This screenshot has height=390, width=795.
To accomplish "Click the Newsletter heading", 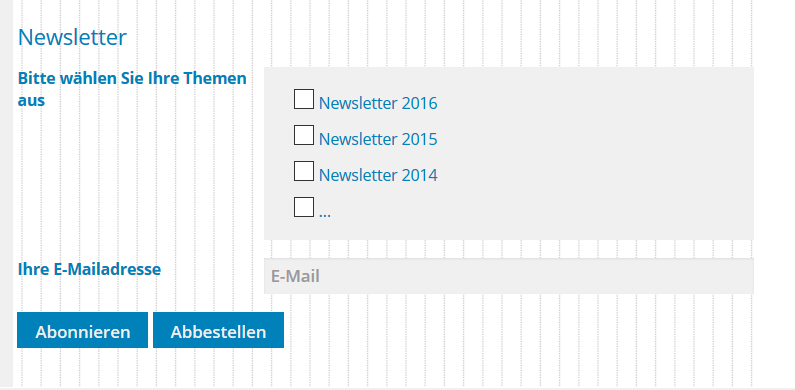I will tap(72, 38).
